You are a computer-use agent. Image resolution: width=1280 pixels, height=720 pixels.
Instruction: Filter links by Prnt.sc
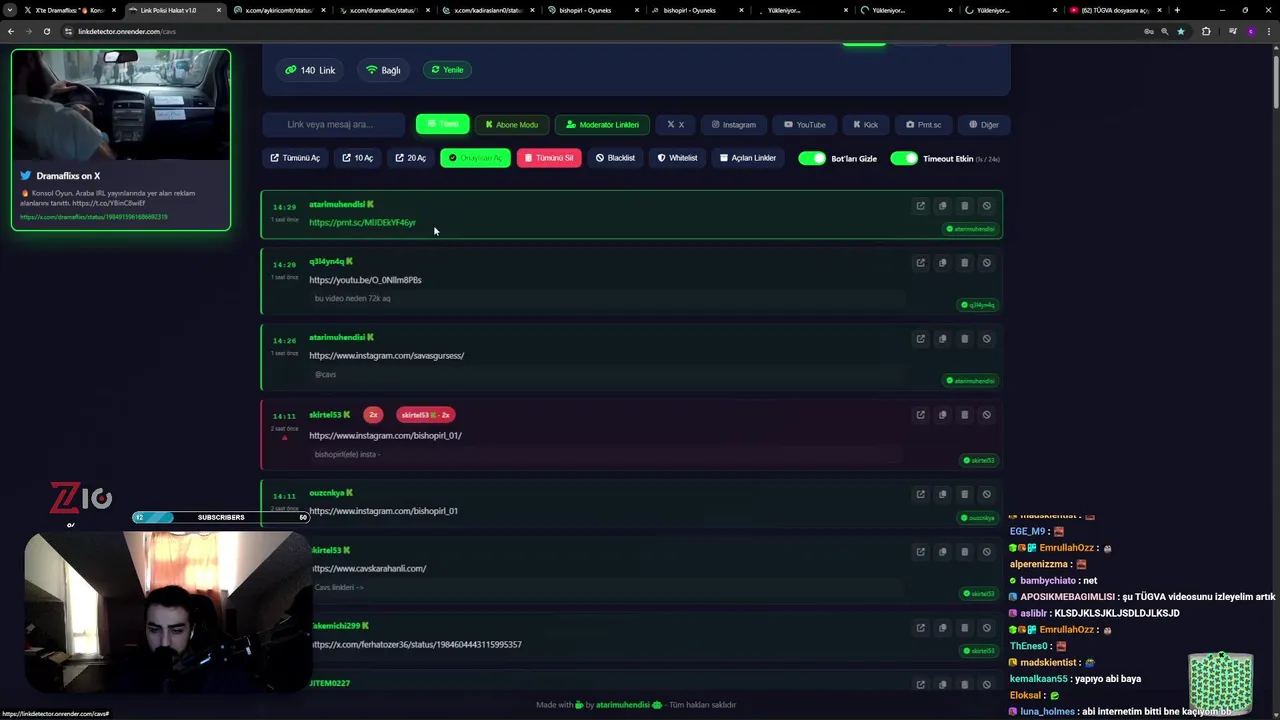(x=923, y=125)
